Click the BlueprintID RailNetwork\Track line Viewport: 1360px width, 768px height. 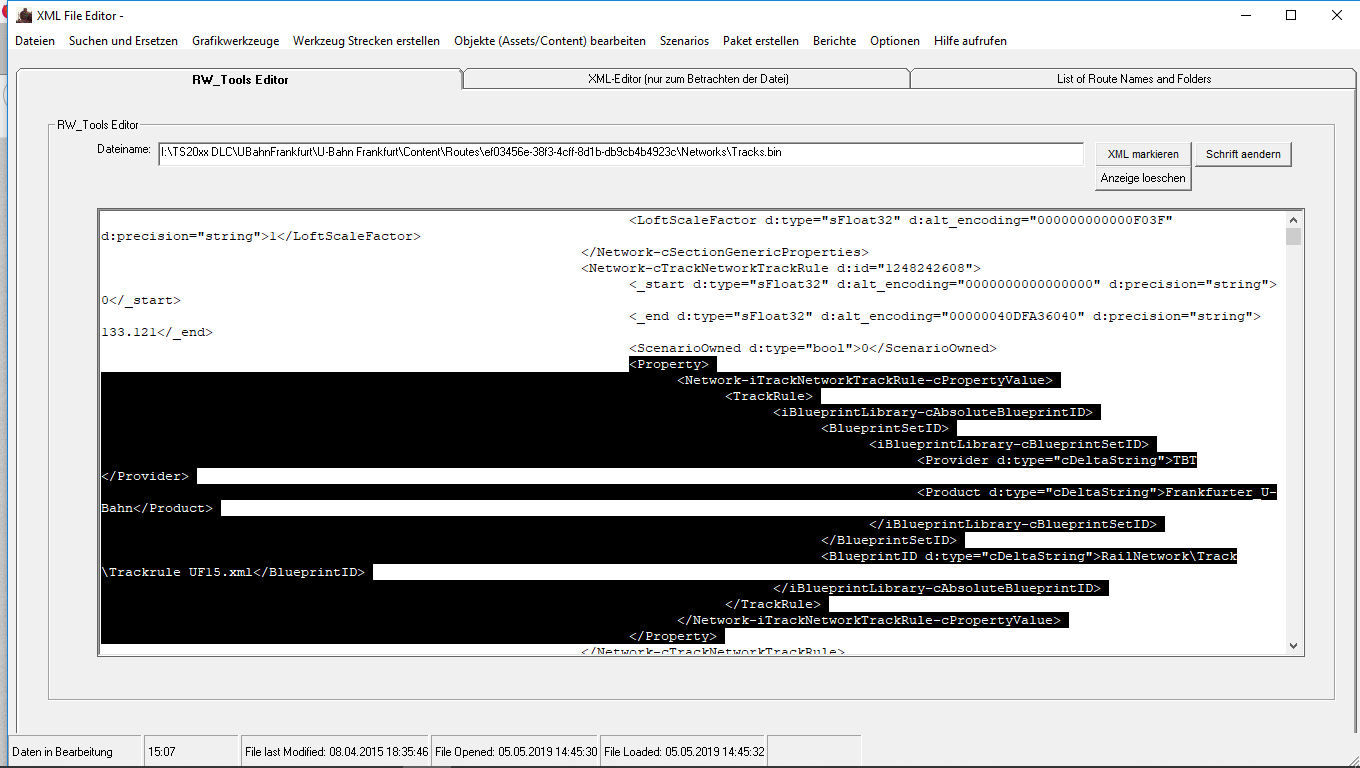pyautogui.click(x=1029, y=556)
